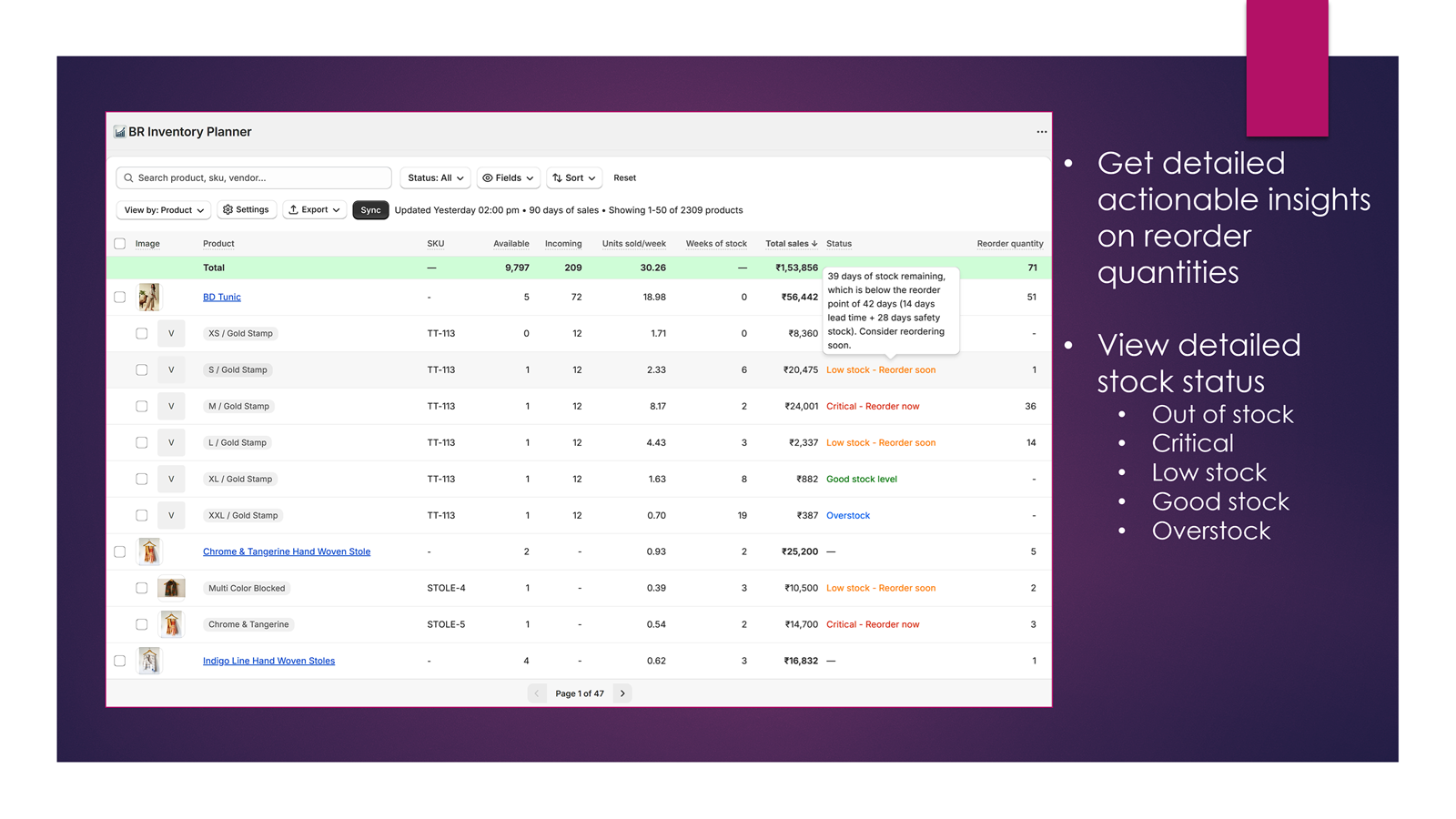Viewport: 1456px width, 819px height.
Task: Click the Page 1 of 47 indicator
Action: click(x=580, y=693)
